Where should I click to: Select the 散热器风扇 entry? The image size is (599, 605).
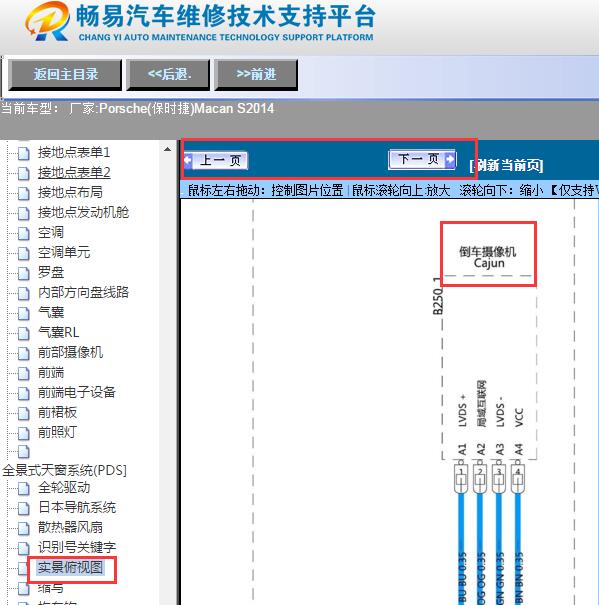coord(70,527)
